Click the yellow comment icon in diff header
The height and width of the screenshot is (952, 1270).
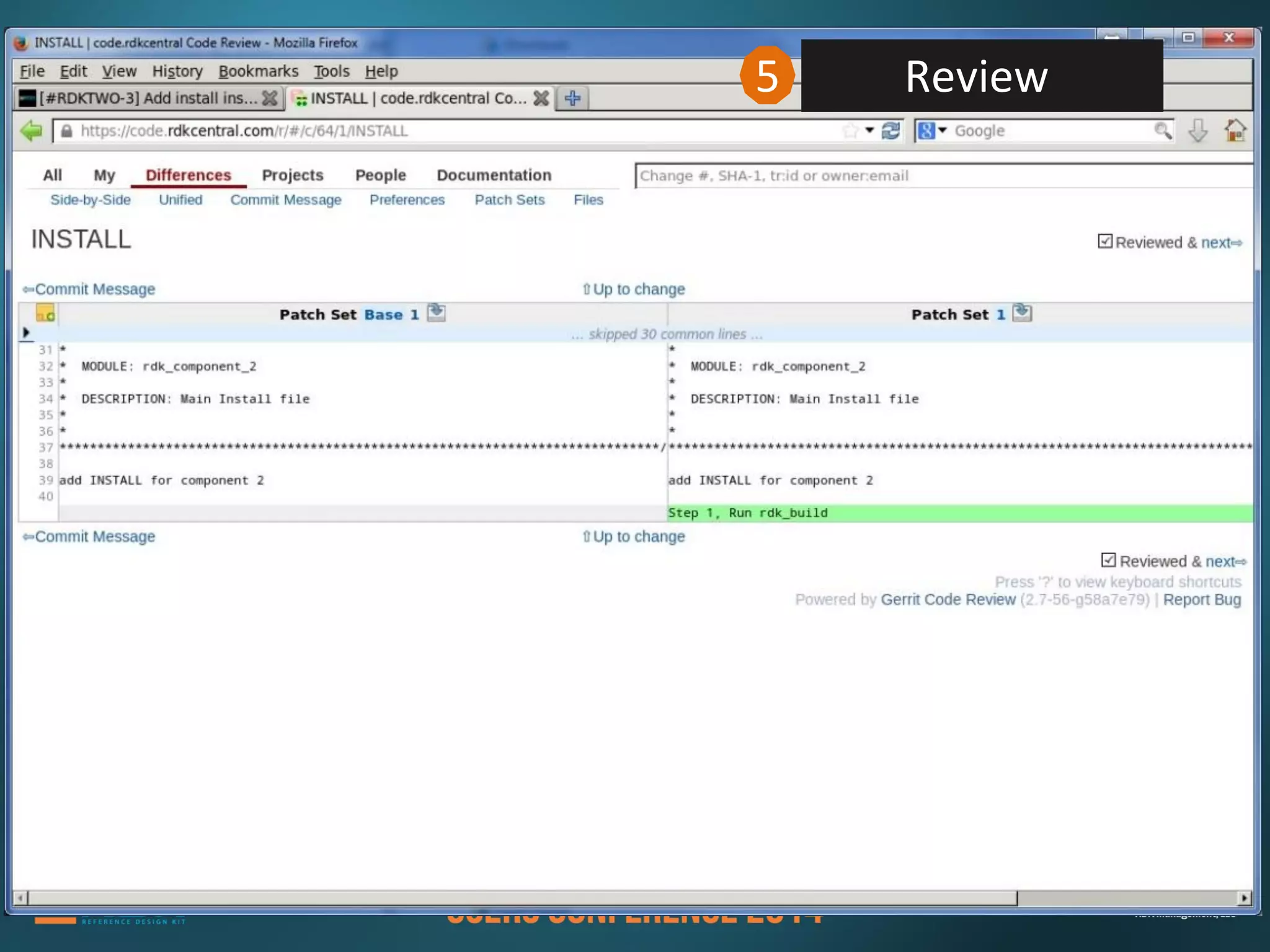(x=45, y=313)
